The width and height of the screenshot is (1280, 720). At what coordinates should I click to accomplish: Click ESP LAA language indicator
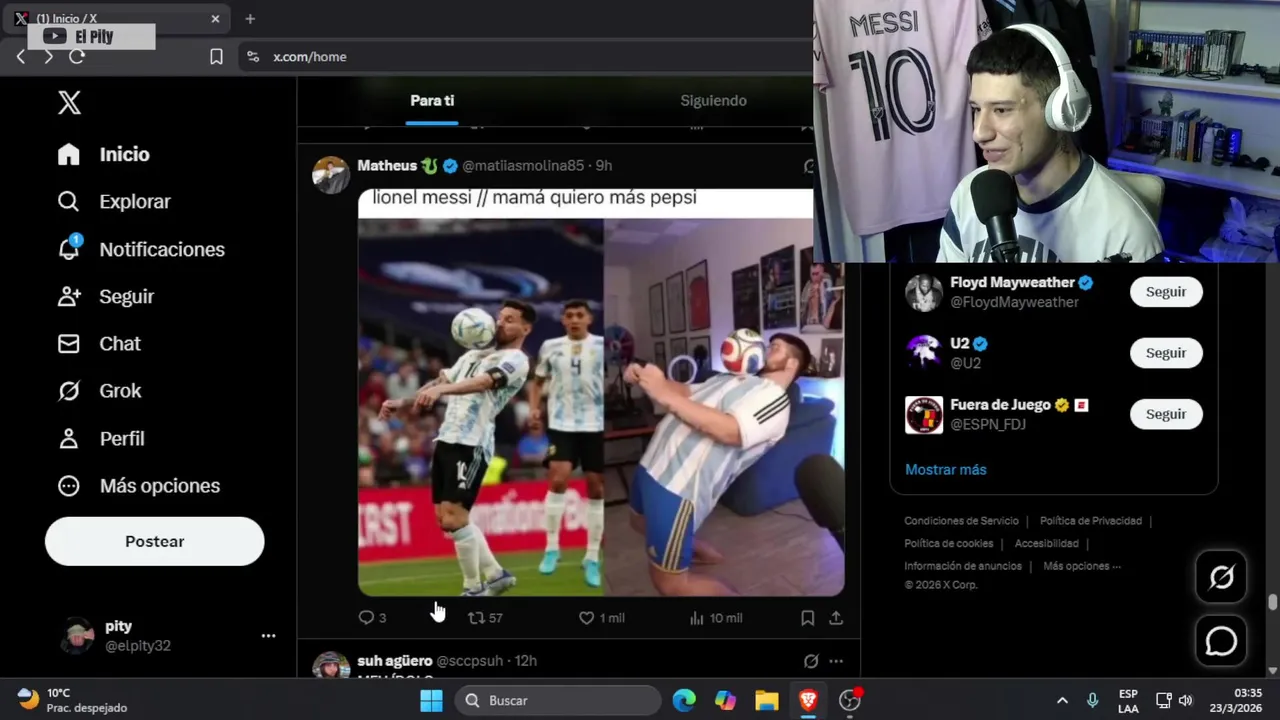(x=1128, y=700)
